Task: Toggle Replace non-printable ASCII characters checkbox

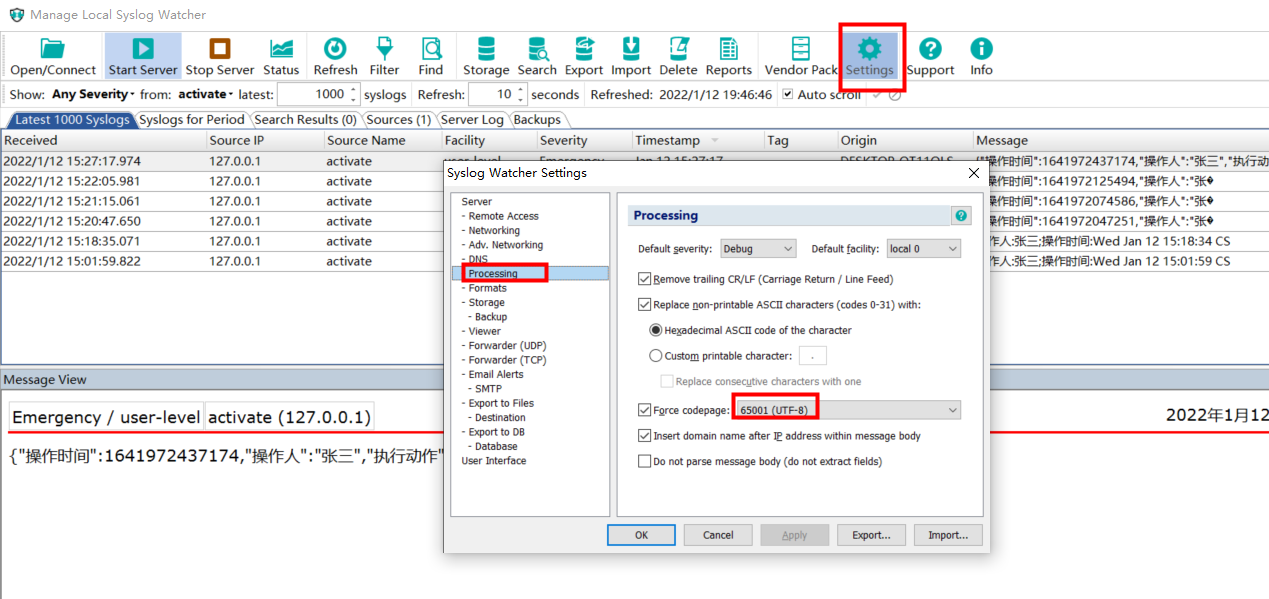Action: 644,305
